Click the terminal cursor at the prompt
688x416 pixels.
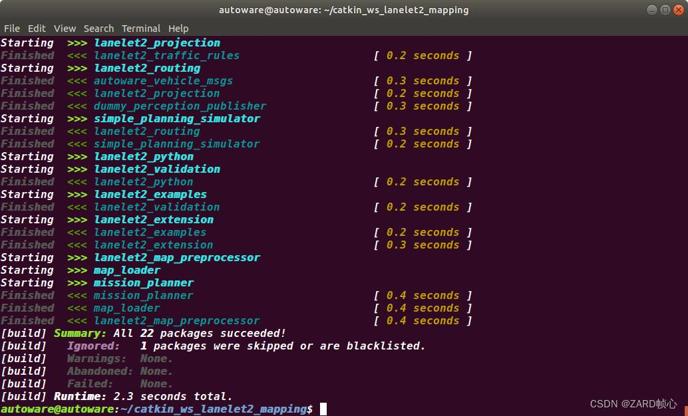pyautogui.click(x=323, y=409)
